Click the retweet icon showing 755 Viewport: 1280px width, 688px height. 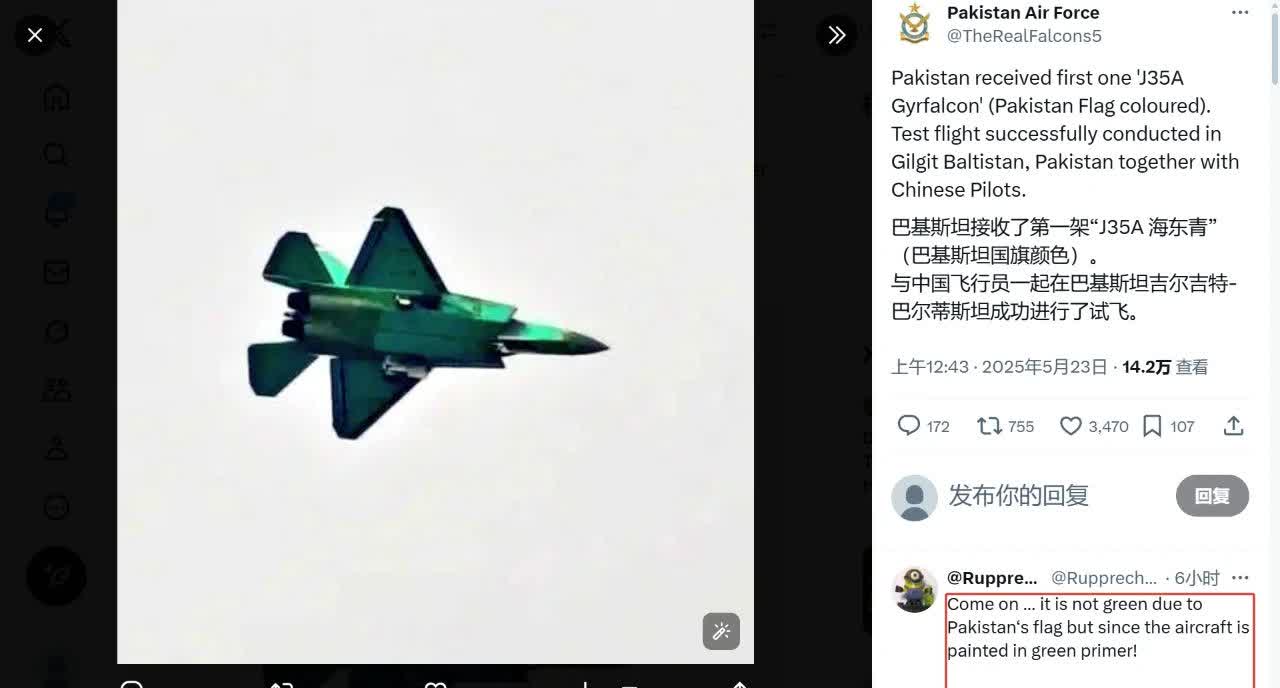(x=989, y=426)
